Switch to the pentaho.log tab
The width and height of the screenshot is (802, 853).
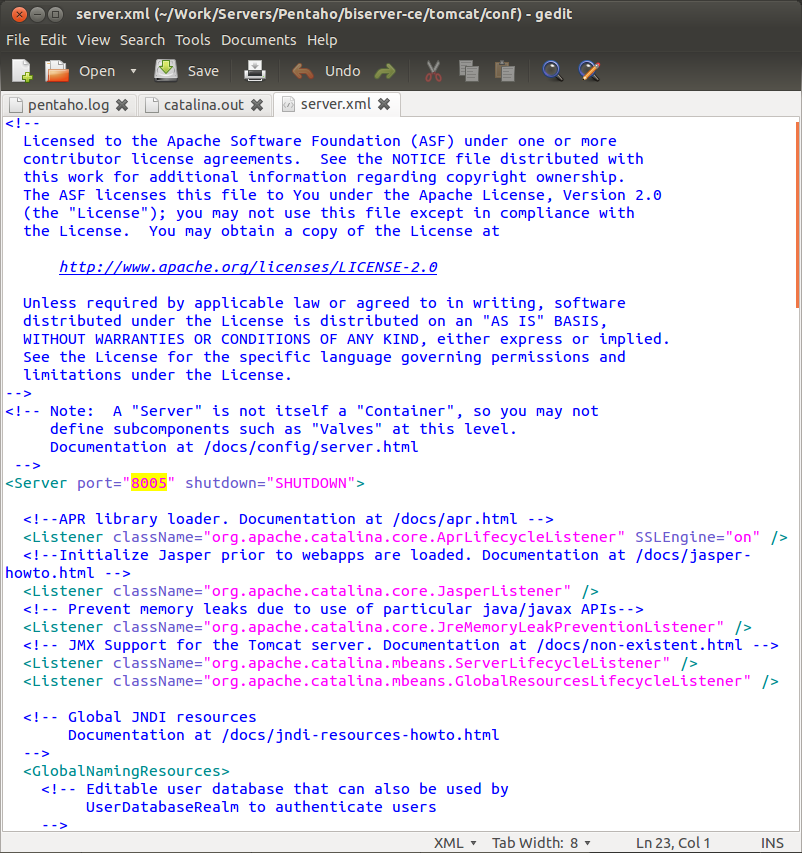tap(68, 105)
